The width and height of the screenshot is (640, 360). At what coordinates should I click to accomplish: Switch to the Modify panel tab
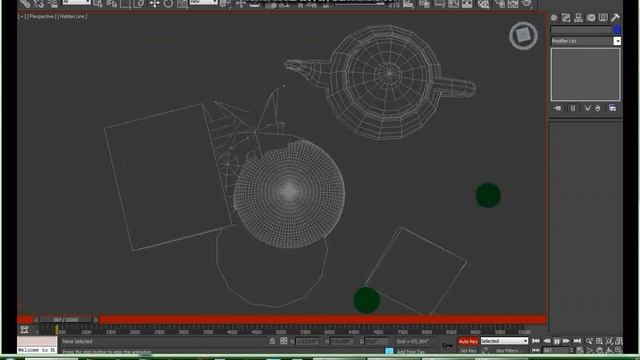click(x=566, y=18)
